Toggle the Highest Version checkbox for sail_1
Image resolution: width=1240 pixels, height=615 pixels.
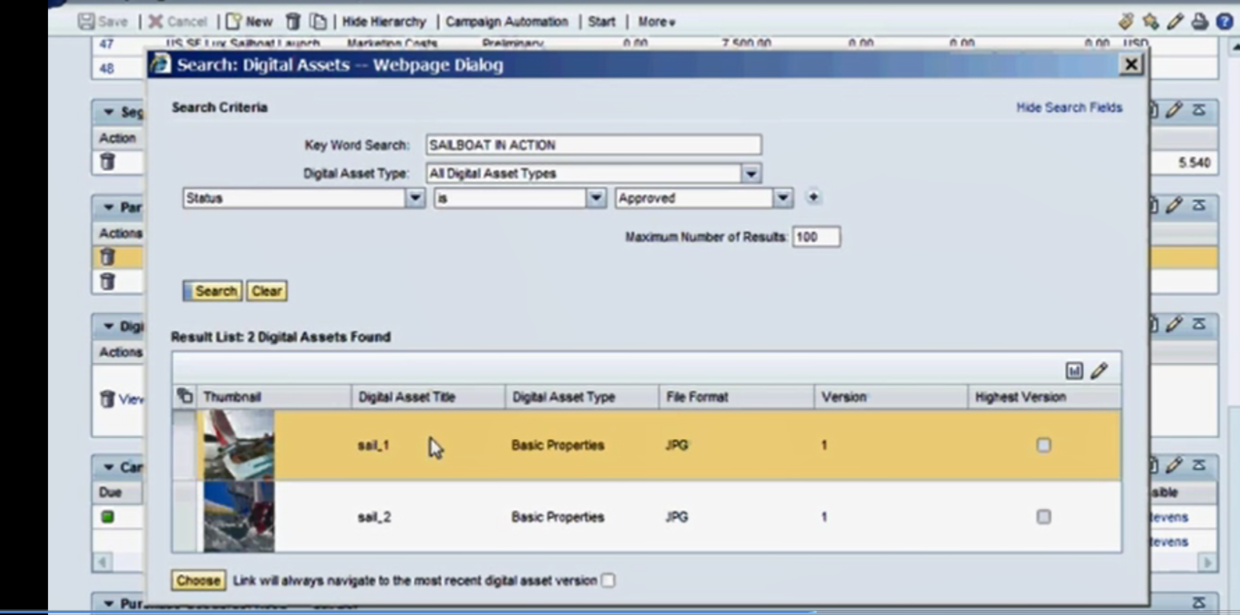pos(1044,445)
